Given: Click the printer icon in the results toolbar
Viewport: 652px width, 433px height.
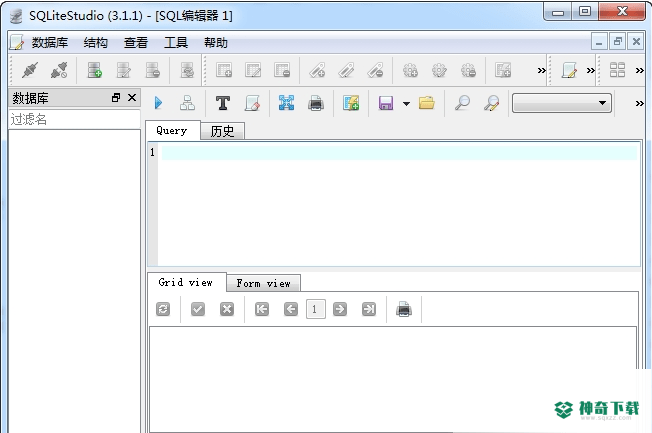Looking at the screenshot, I should point(404,309).
